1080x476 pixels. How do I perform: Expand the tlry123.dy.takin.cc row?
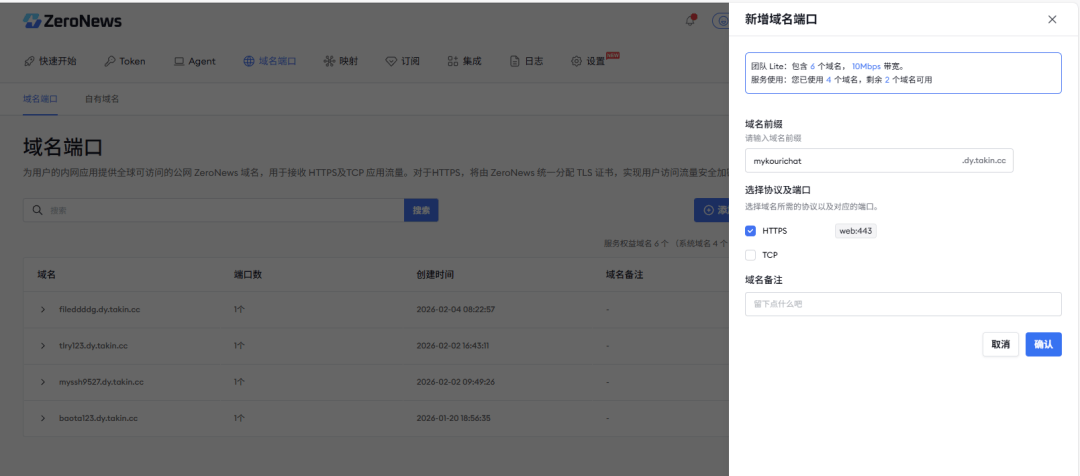(43, 345)
